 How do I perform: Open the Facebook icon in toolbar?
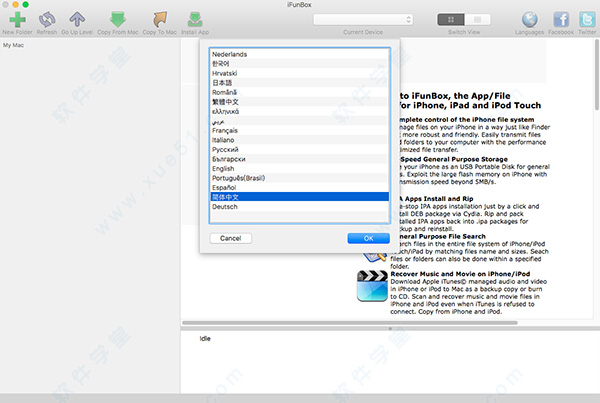(x=560, y=19)
